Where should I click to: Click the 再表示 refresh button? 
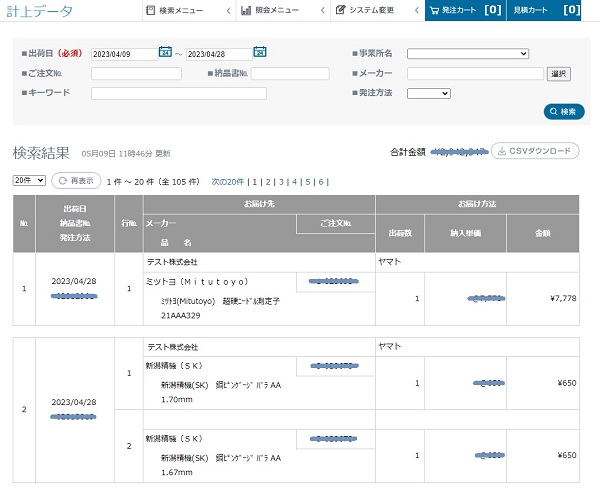pyautogui.click(x=77, y=181)
